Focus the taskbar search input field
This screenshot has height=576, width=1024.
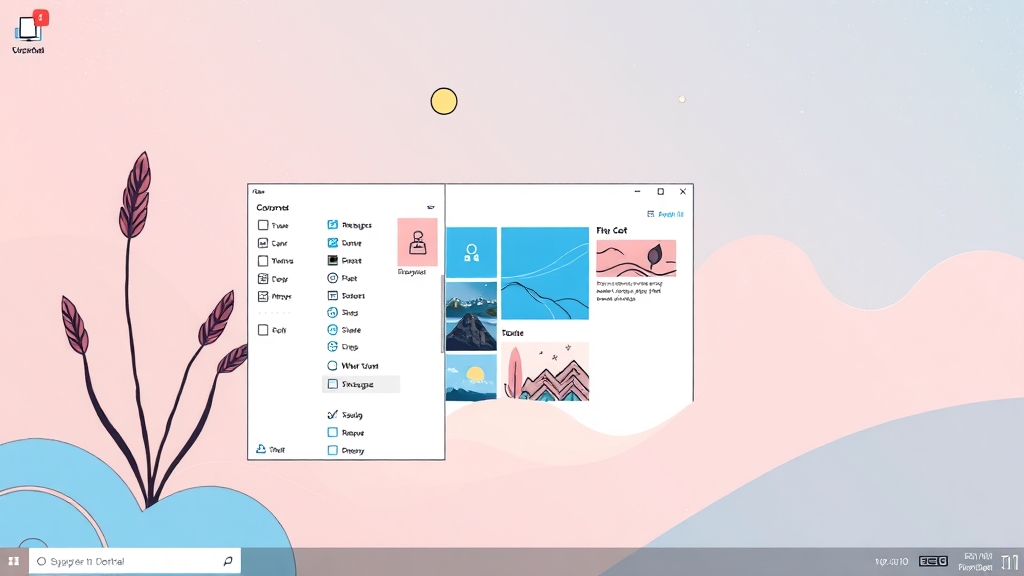[x=135, y=561]
